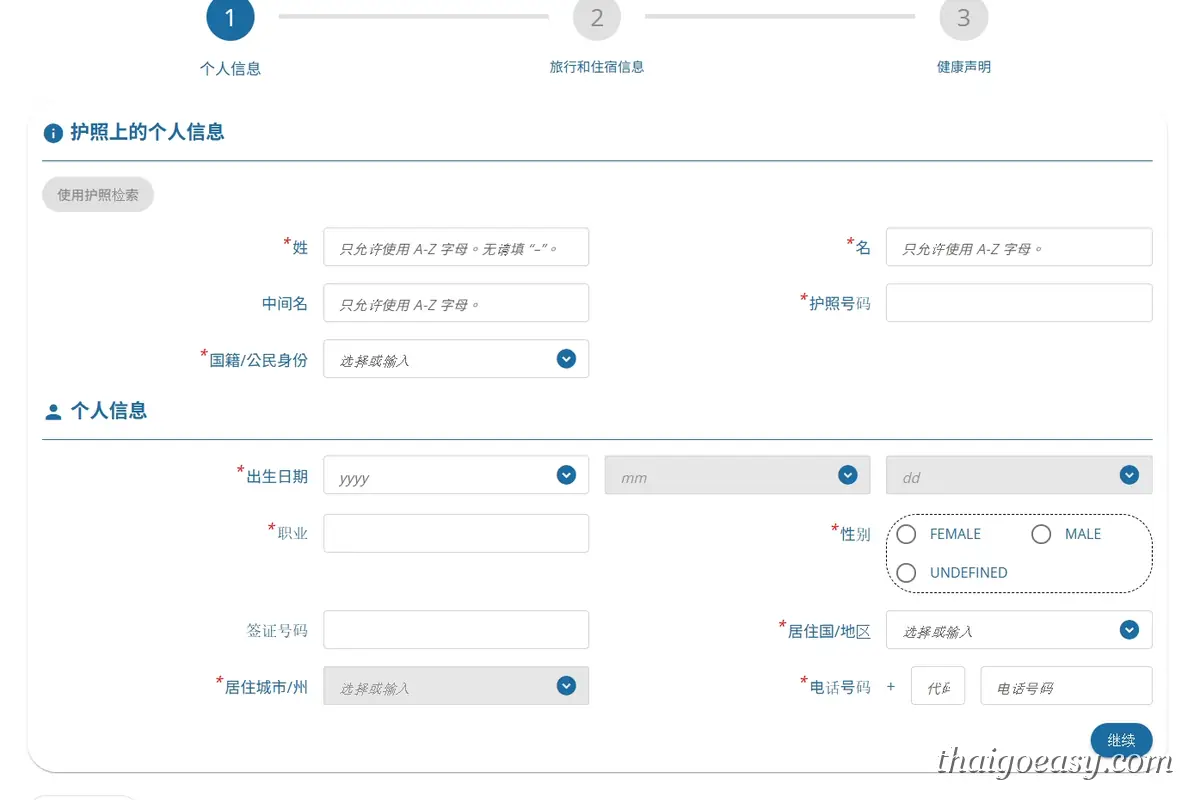Open the birth month mm dropdown
1200x800 pixels.
pos(737,475)
